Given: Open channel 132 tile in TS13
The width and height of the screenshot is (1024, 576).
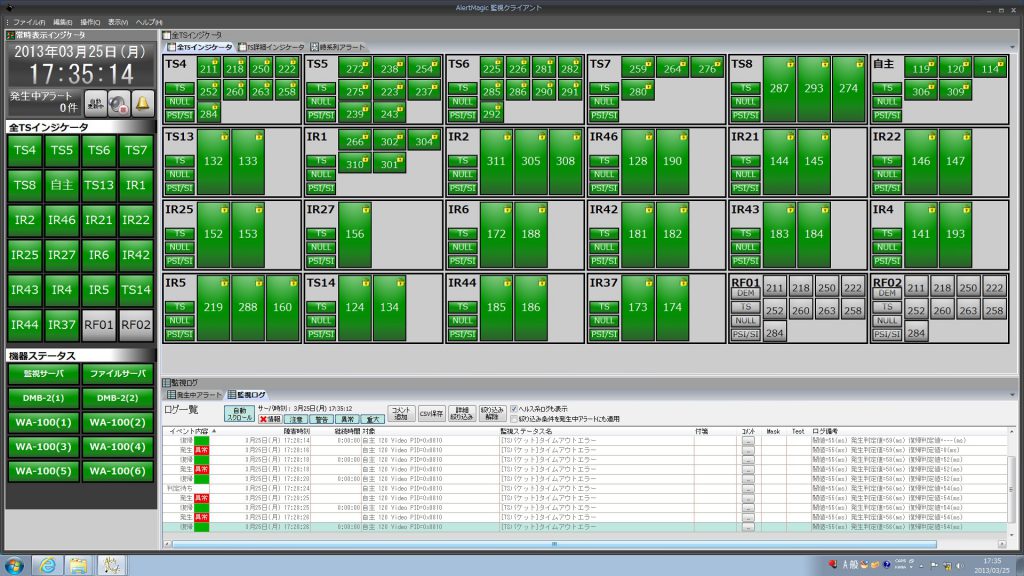Looking at the screenshot, I should (x=214, y=161).
